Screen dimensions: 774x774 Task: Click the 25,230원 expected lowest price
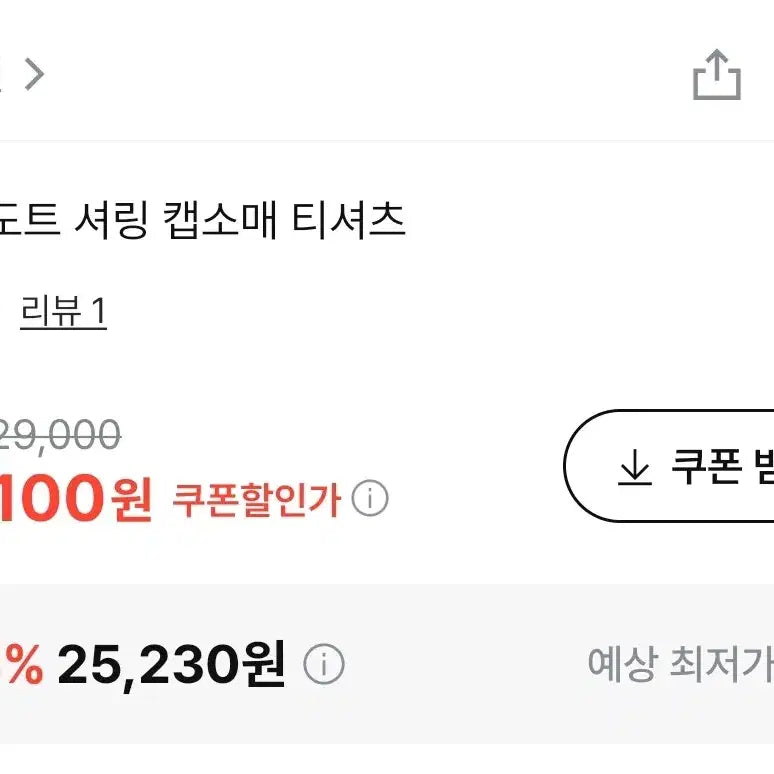171,664
